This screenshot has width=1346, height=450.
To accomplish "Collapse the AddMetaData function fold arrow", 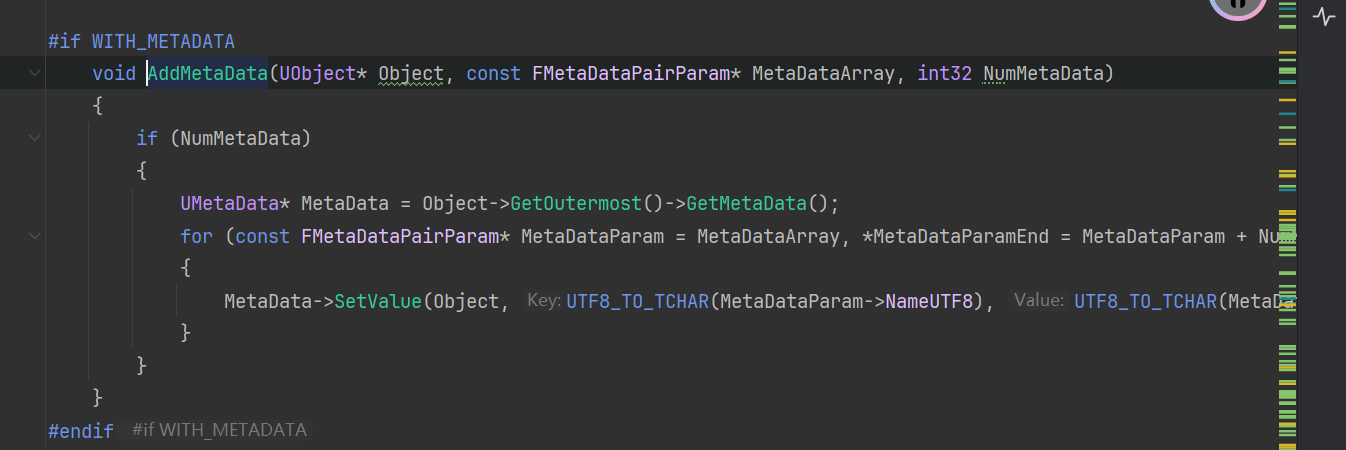I will pos(35,73).
